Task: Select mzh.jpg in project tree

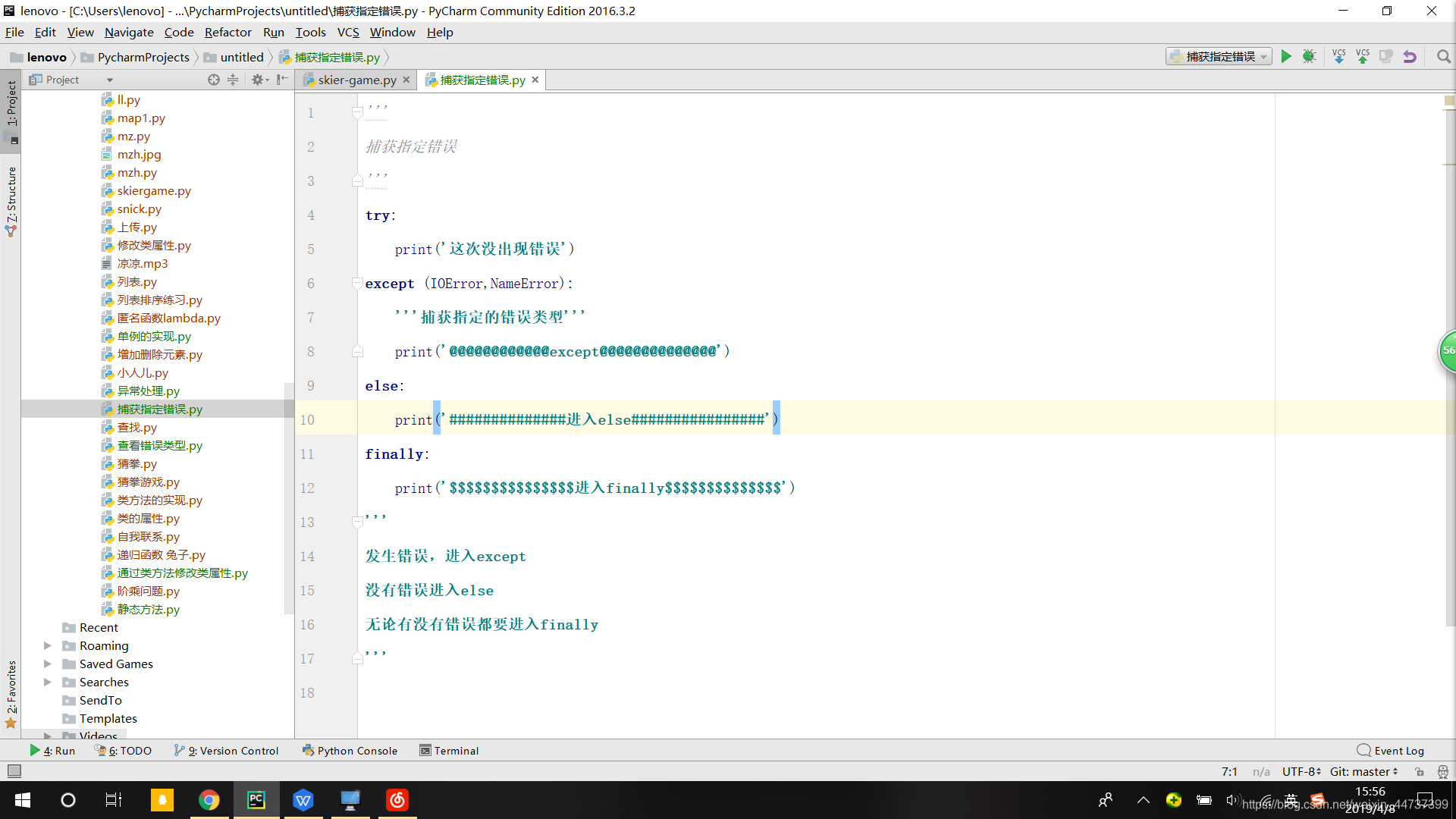Action: pos(139,154)
